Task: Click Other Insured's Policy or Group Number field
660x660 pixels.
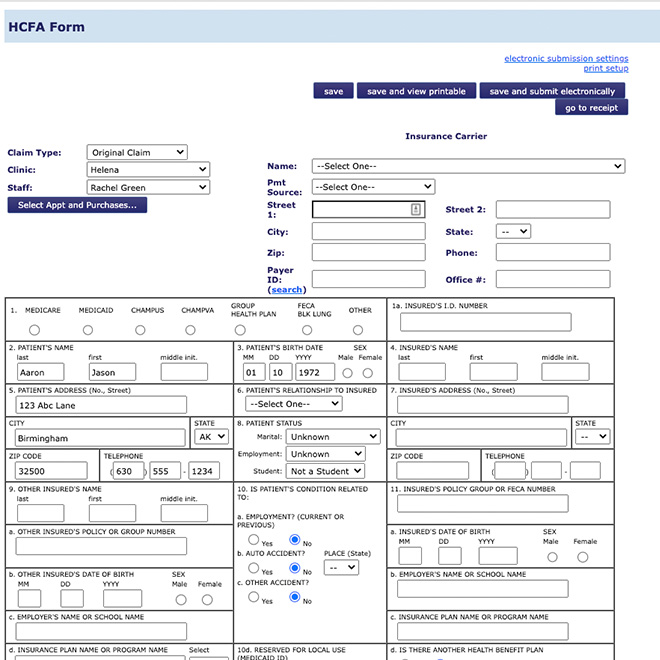Action: (x=101, y=546)
